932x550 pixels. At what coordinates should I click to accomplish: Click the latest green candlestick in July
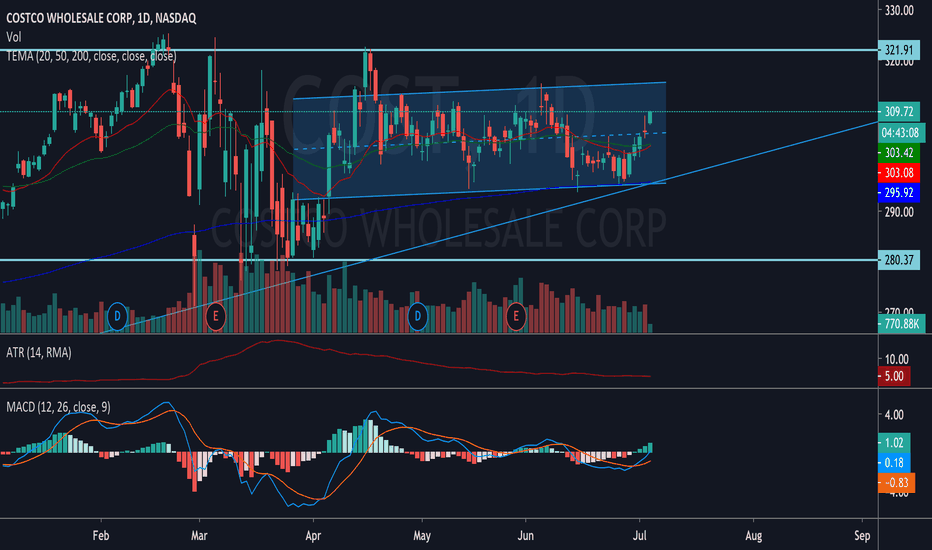(650, 117)
